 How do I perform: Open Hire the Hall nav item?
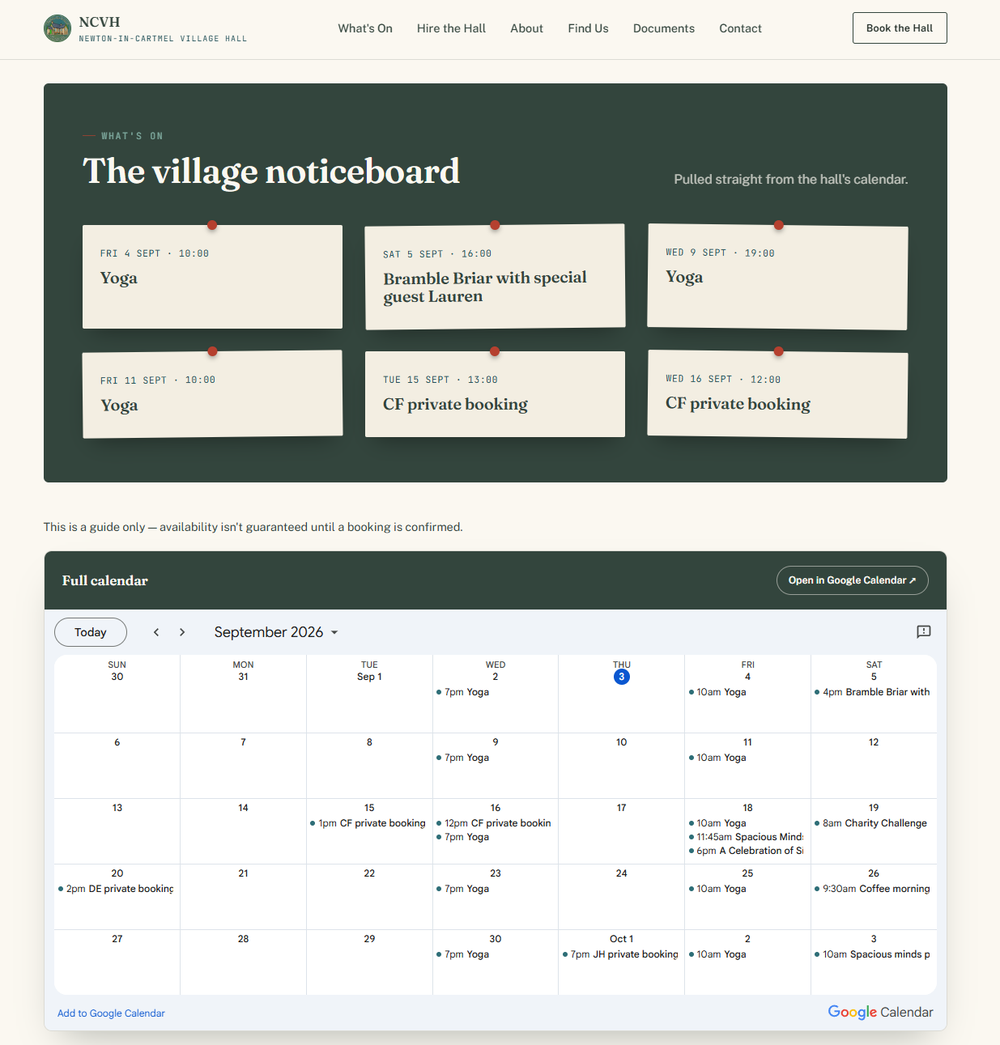pos(451,29)
